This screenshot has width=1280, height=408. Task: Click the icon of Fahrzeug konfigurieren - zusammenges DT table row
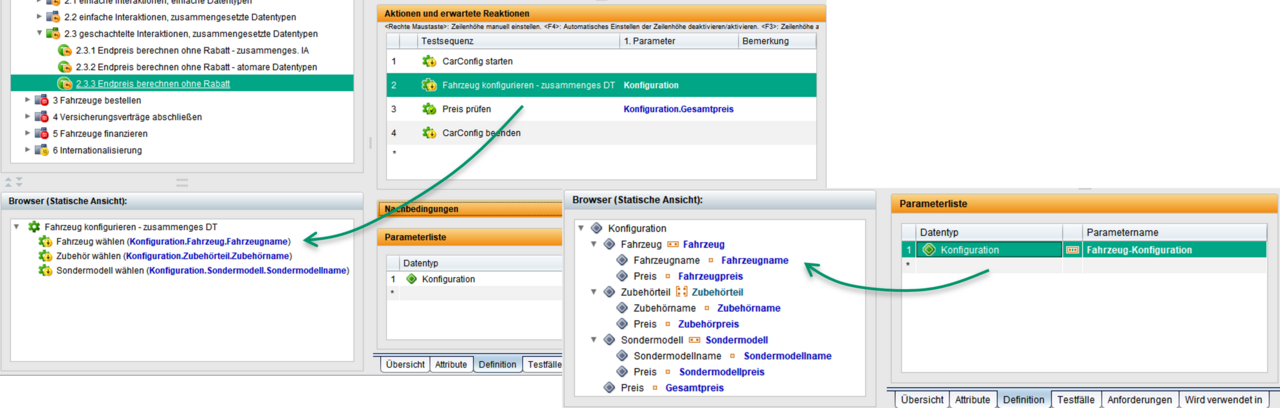[429, 86]
